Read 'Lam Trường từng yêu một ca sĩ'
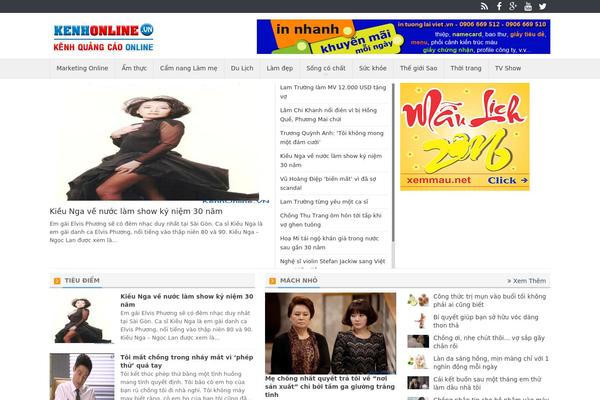Viewport: 600px width, 400px height. [x=324, y=202]
